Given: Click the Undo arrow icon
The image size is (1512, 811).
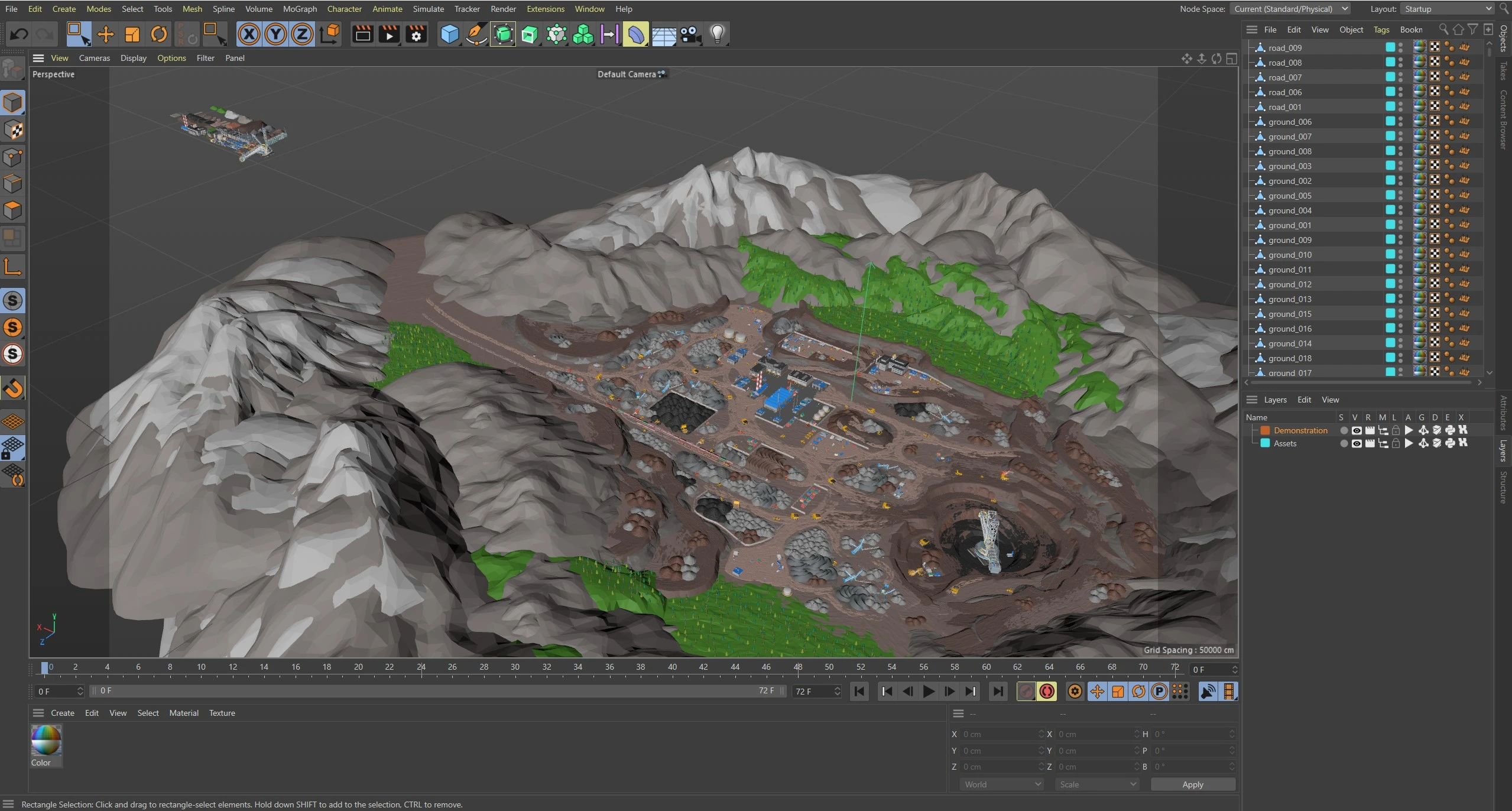Looking at the screenshot, I should coord(20,34).
